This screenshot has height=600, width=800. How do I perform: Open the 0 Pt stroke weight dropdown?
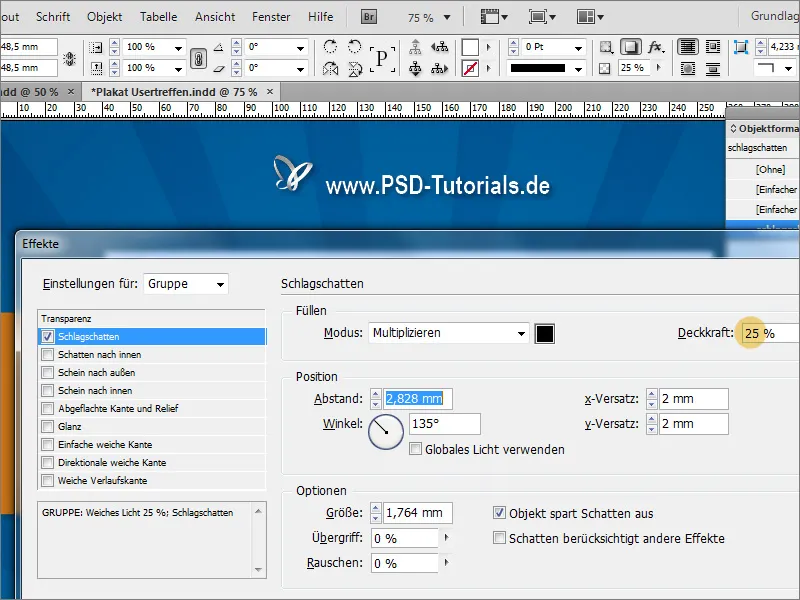point(578,48)
